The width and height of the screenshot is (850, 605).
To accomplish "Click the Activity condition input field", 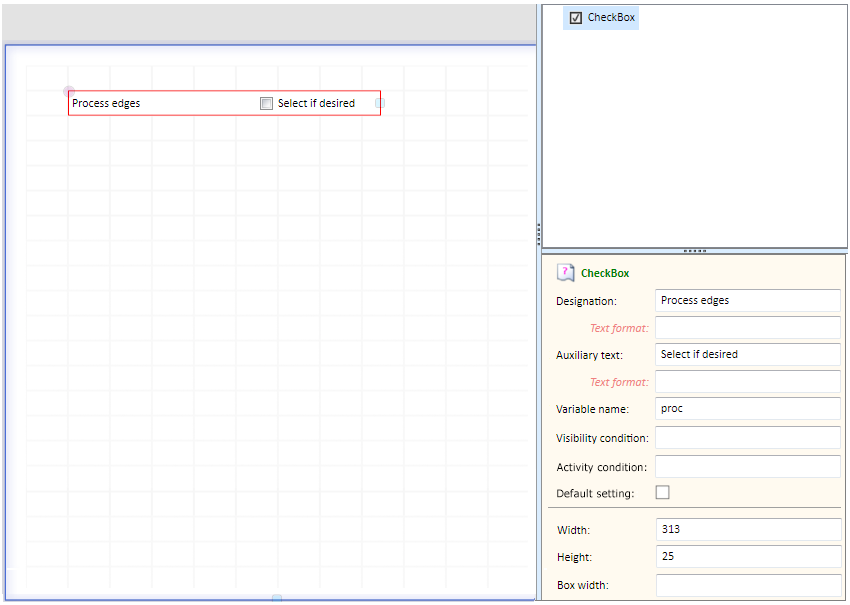I will pyautogui.click(x=748, y=466).
